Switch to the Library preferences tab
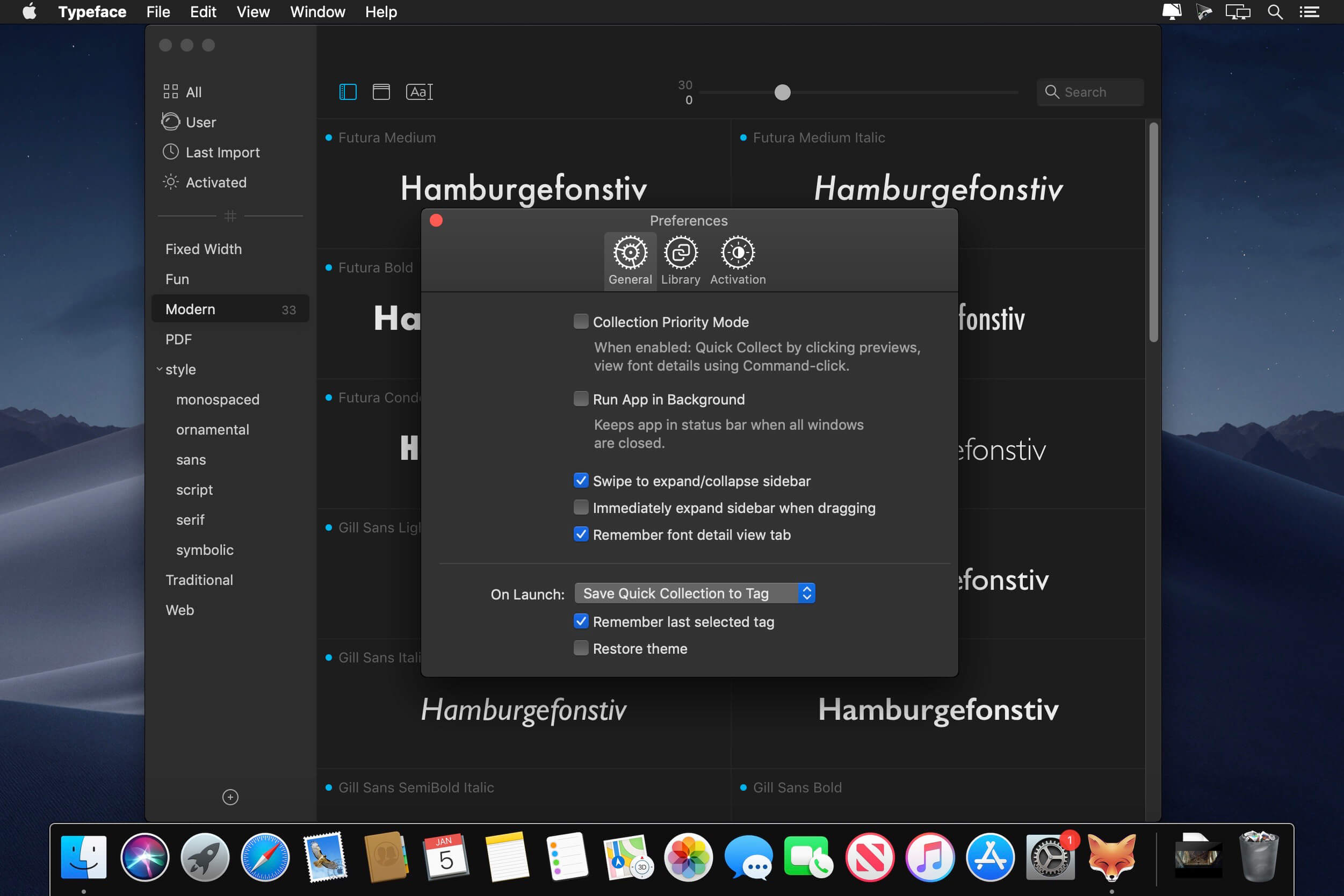Viewport: 1344px width, 896px height. [x=681, y=261]
